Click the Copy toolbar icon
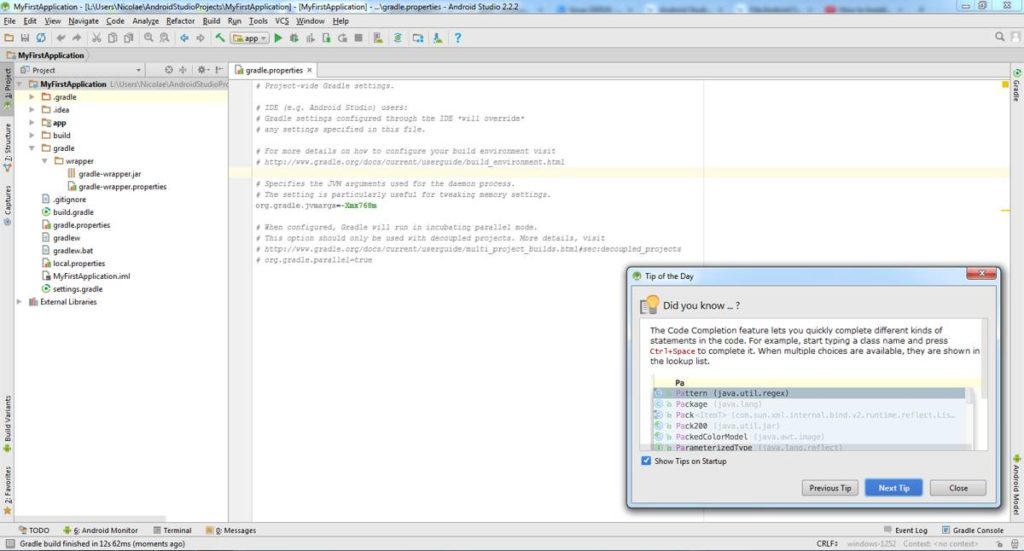 click(x=112, y=38)
